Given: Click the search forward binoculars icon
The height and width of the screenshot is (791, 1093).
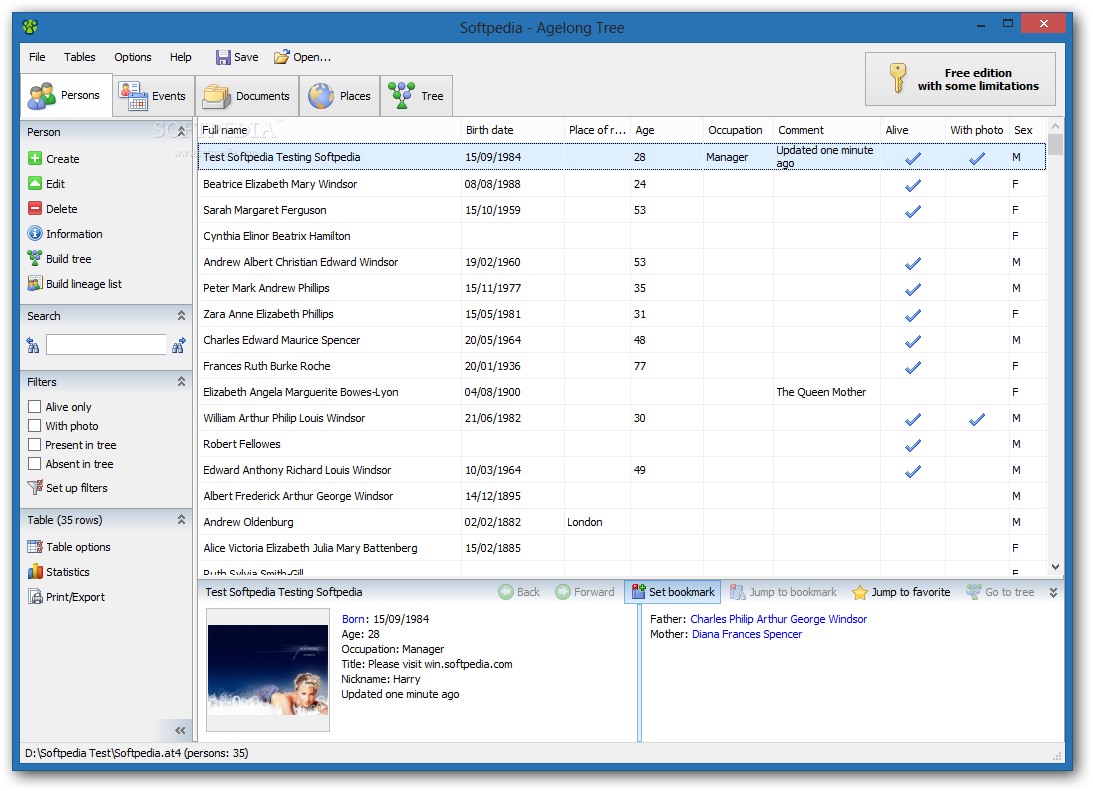Looking at the screenshot, I should click(x=179, y=345).
